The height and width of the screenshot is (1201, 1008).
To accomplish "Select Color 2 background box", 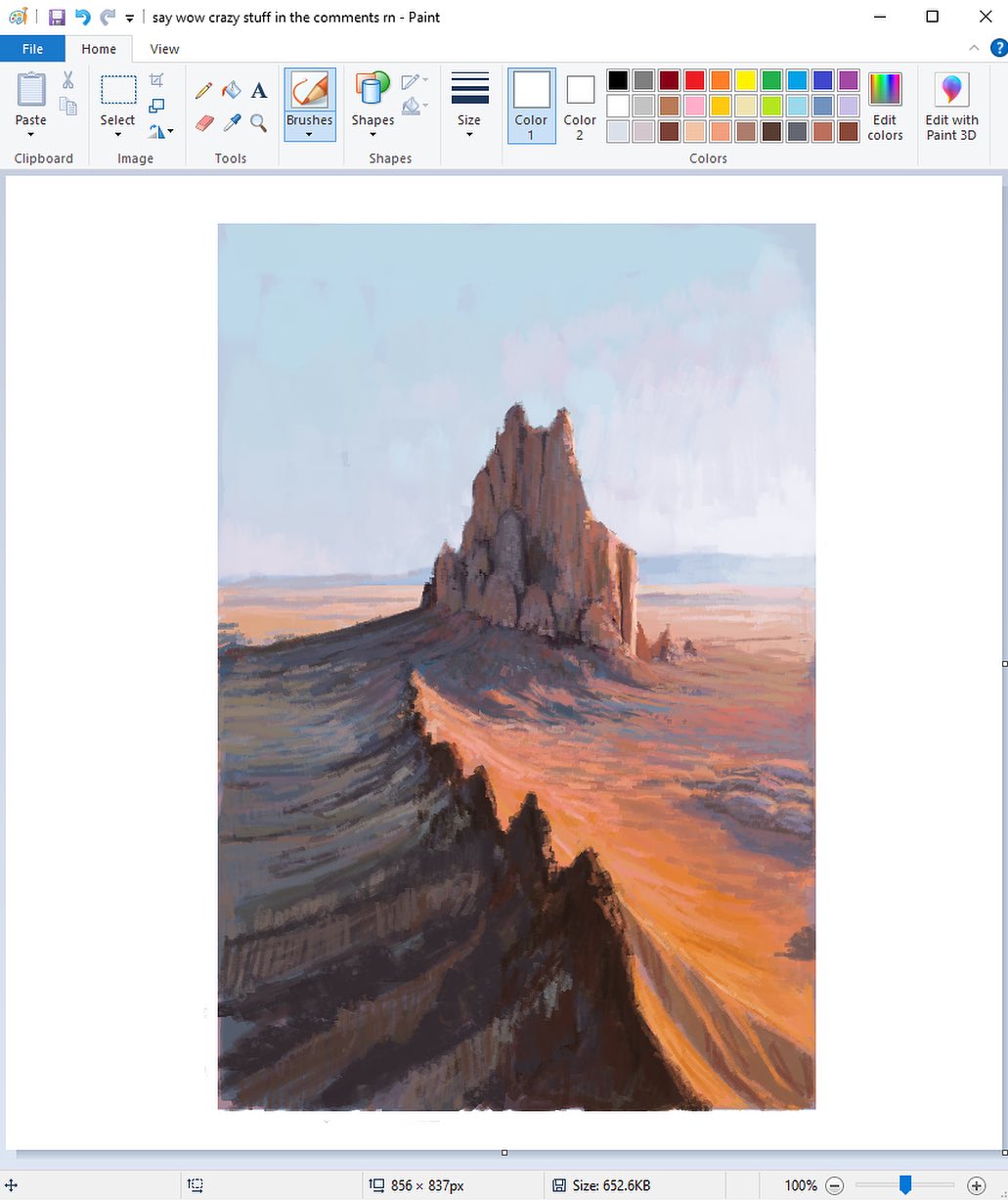I will (x=580, y=105).
